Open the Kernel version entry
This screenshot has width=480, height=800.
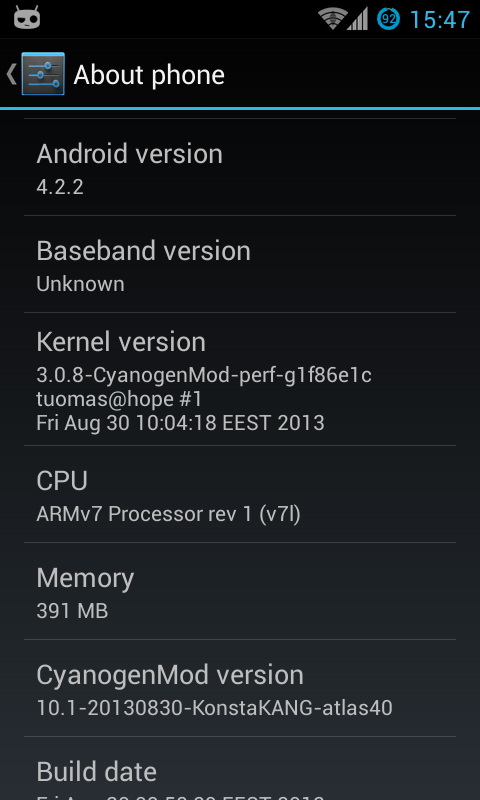[x=240, y=379]
